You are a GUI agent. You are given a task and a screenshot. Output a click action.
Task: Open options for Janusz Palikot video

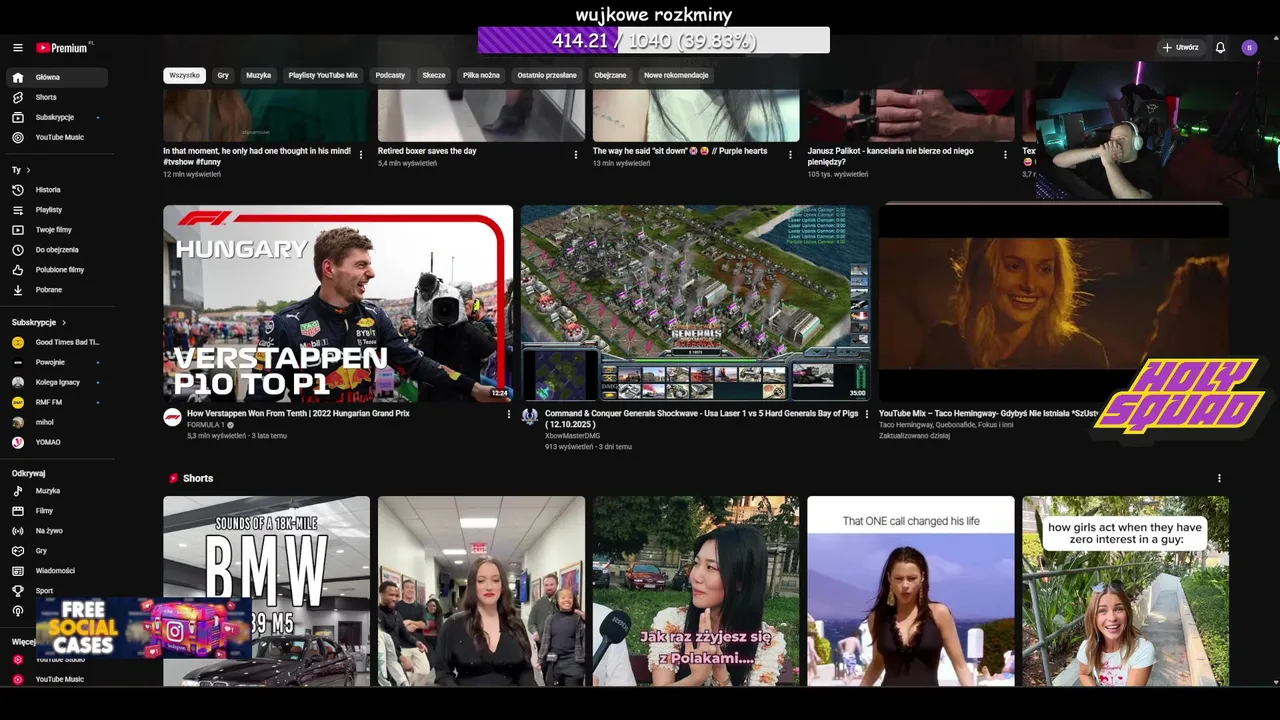(1005, 155)
